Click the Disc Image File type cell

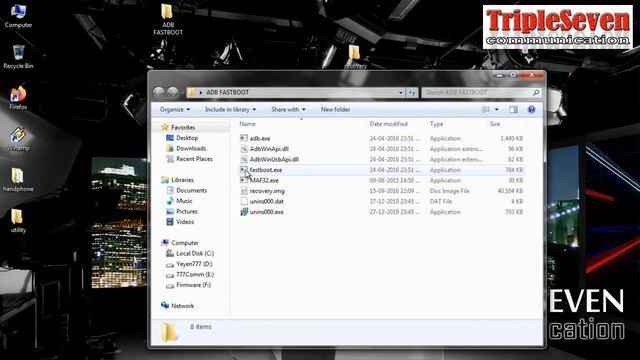tap(449, 191)
